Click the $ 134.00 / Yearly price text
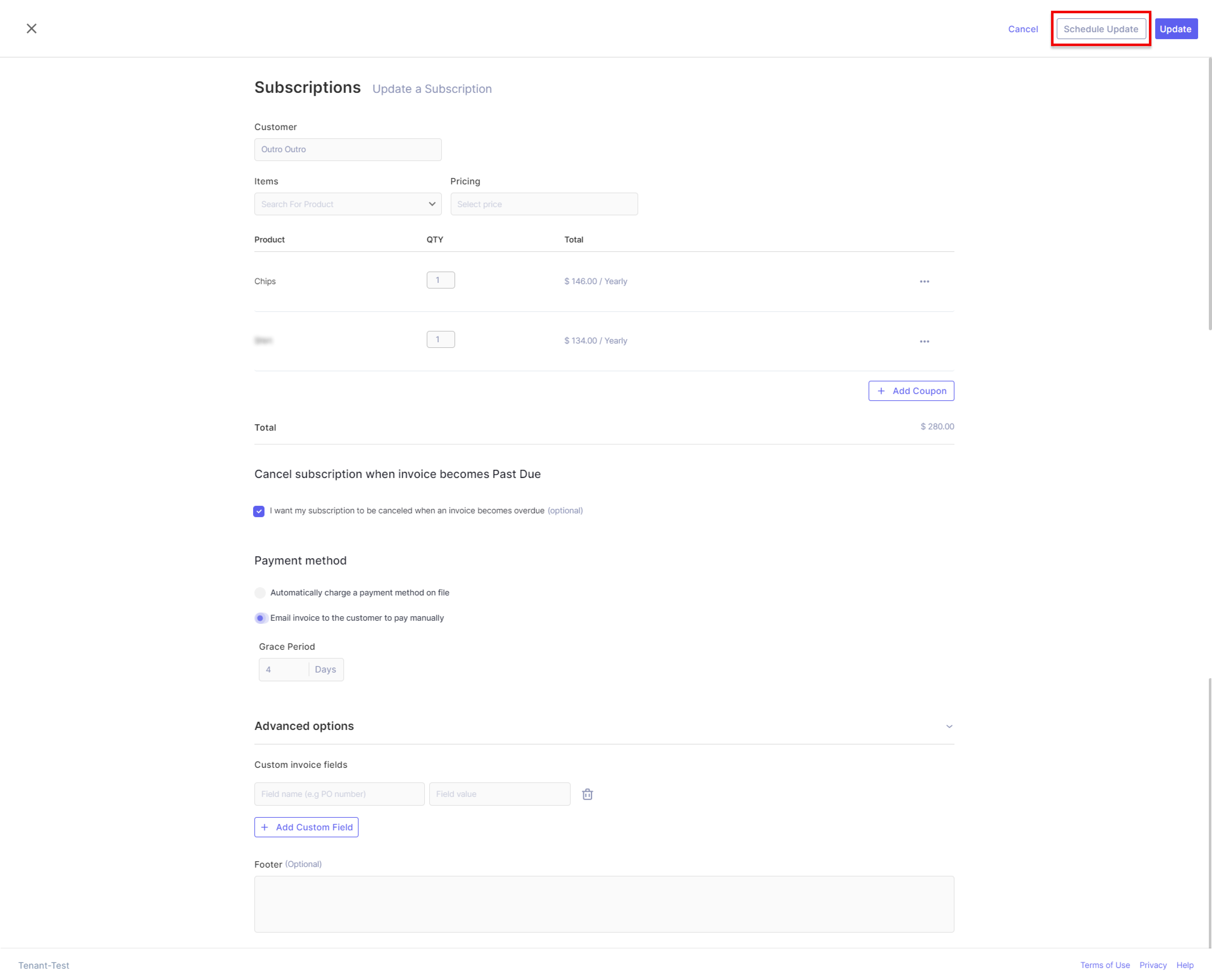Image resolution: width=1212 pixels, height=980 pixels. pyautogui.click(x=595, y=340)
